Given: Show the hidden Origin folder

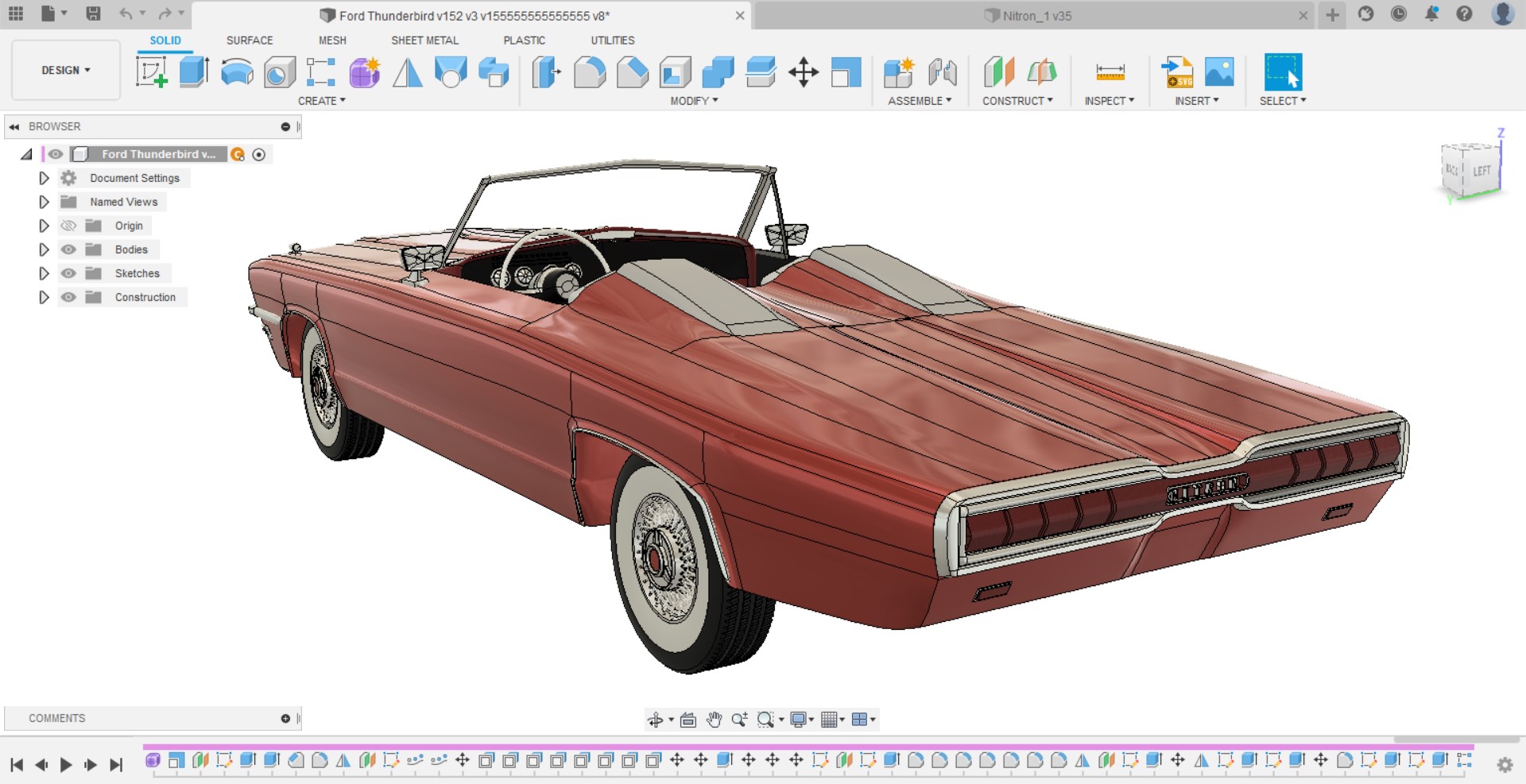Looking at the screenshot, I should [69, 226].
